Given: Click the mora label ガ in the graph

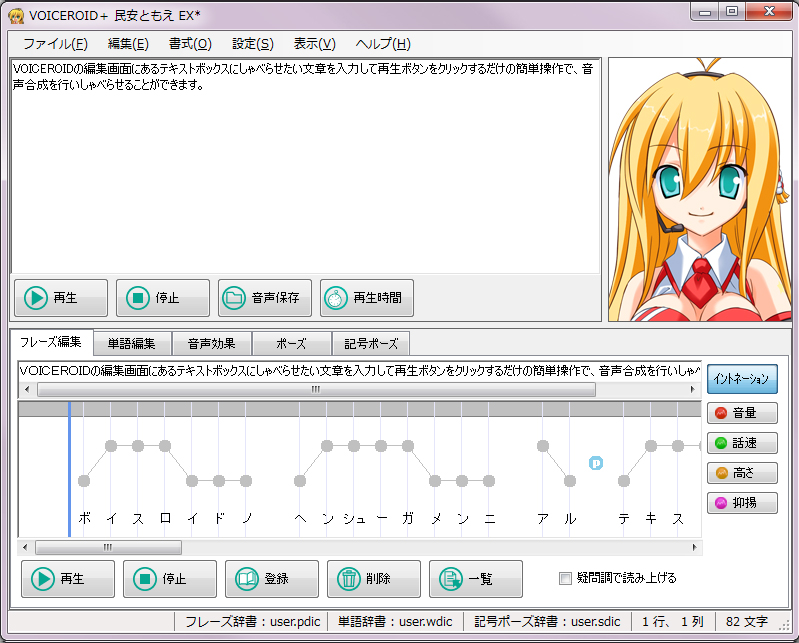Looking at the screenshot, I should [408, 518].
